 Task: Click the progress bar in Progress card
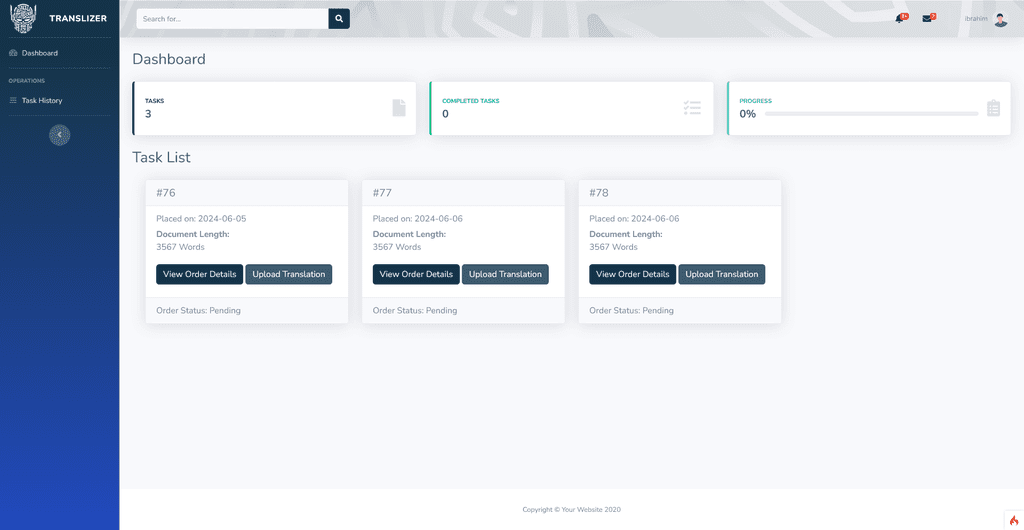(871, 114)
